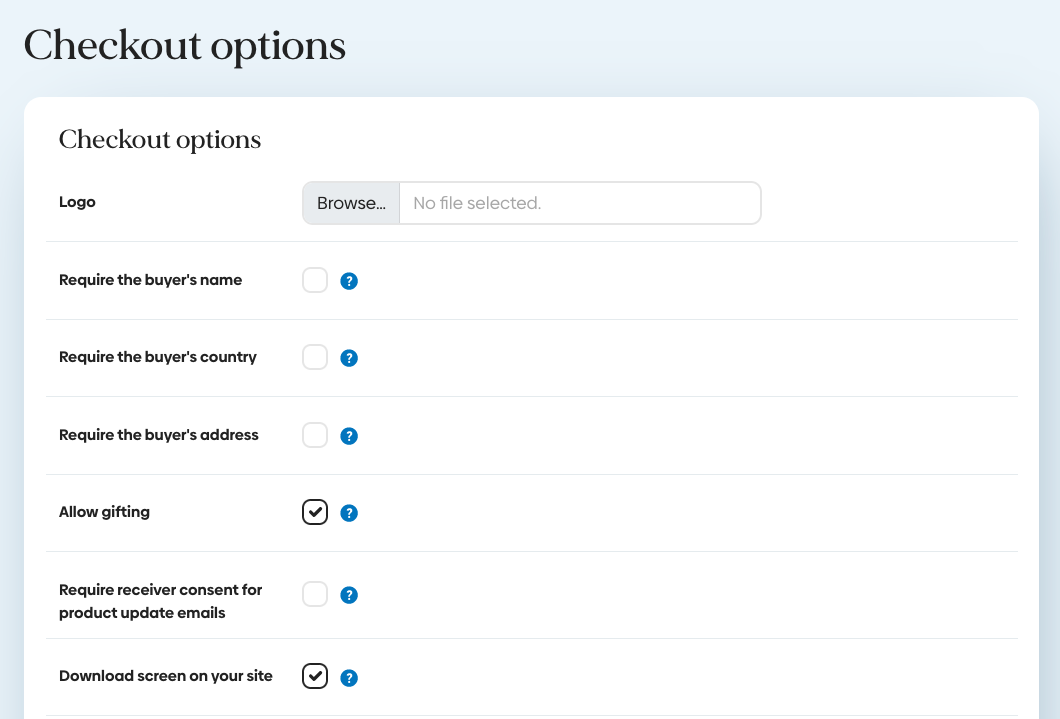Image resolution: width=1060 pixels, height=719 pixels.
Task: Click the Browse... logo upload button
Action: click(x=351, y=203)
